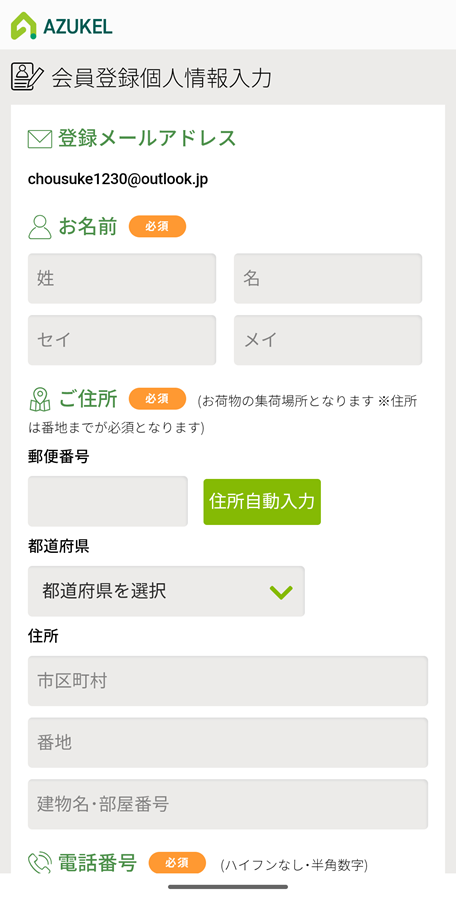The width and height of the screenshot is (456, 900).
Task: Focus the 名 given name field
Action: coord(328,278)
